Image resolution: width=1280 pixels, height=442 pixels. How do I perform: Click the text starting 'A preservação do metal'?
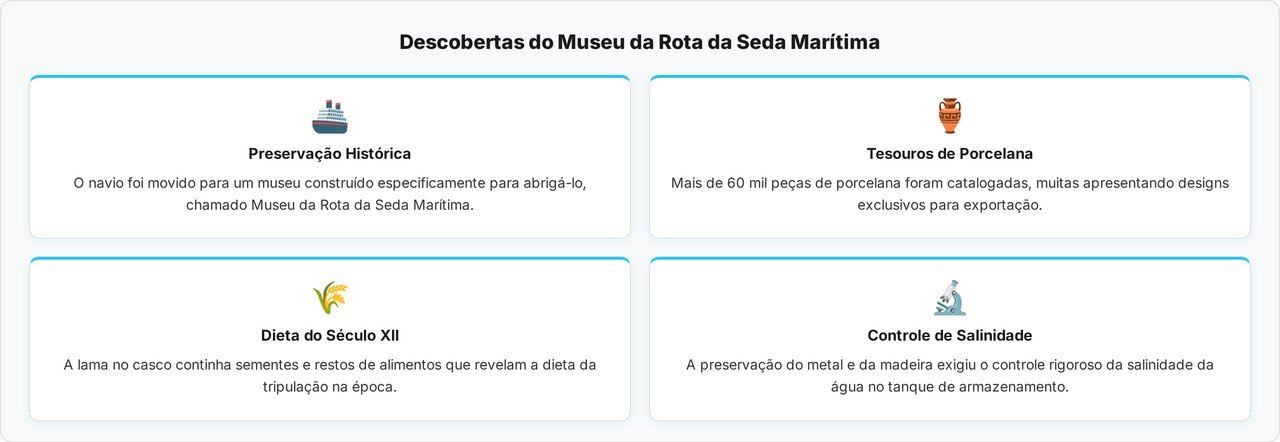(x=949, y=365)
